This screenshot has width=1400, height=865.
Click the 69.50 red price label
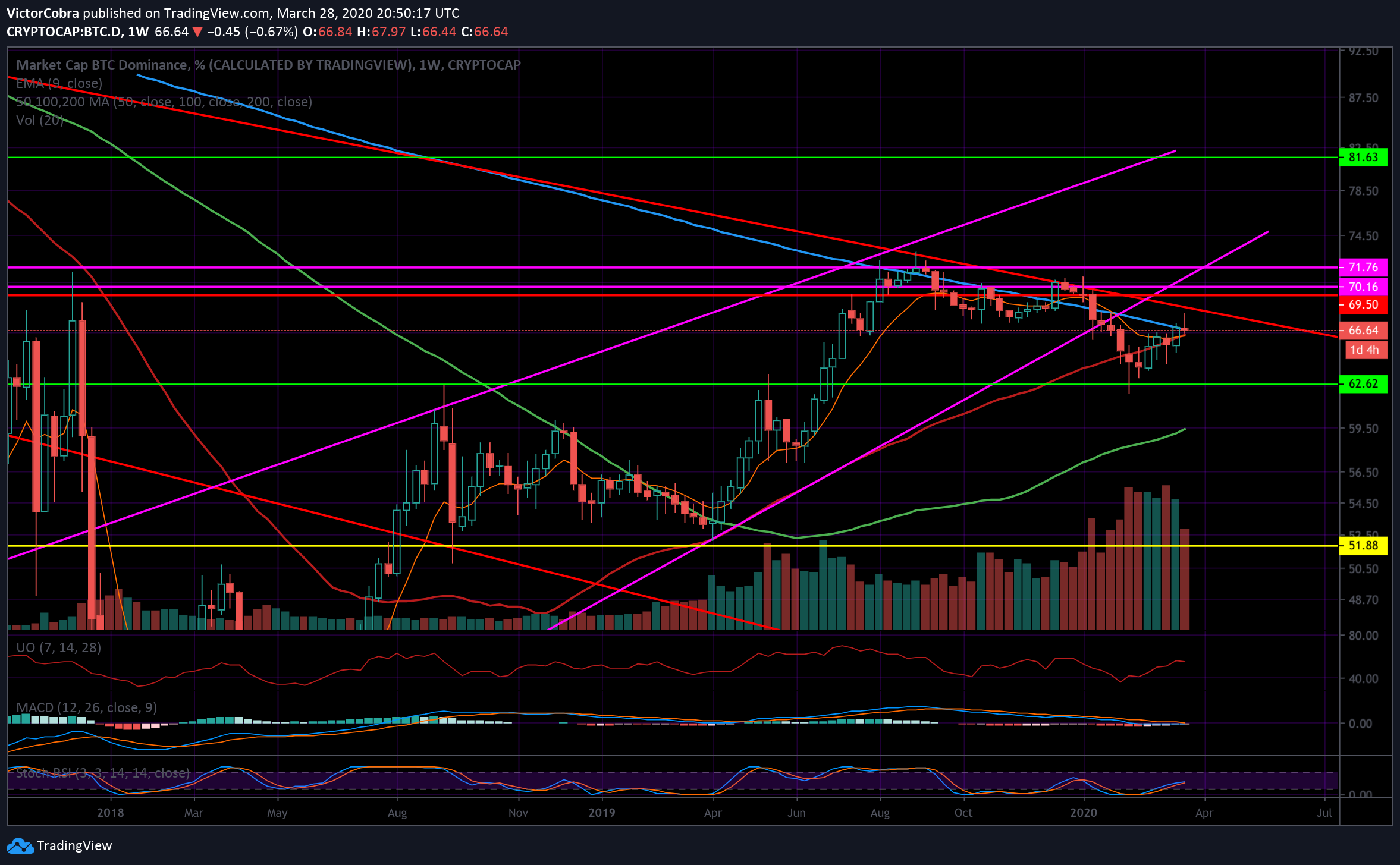[x=1363, y=305]
